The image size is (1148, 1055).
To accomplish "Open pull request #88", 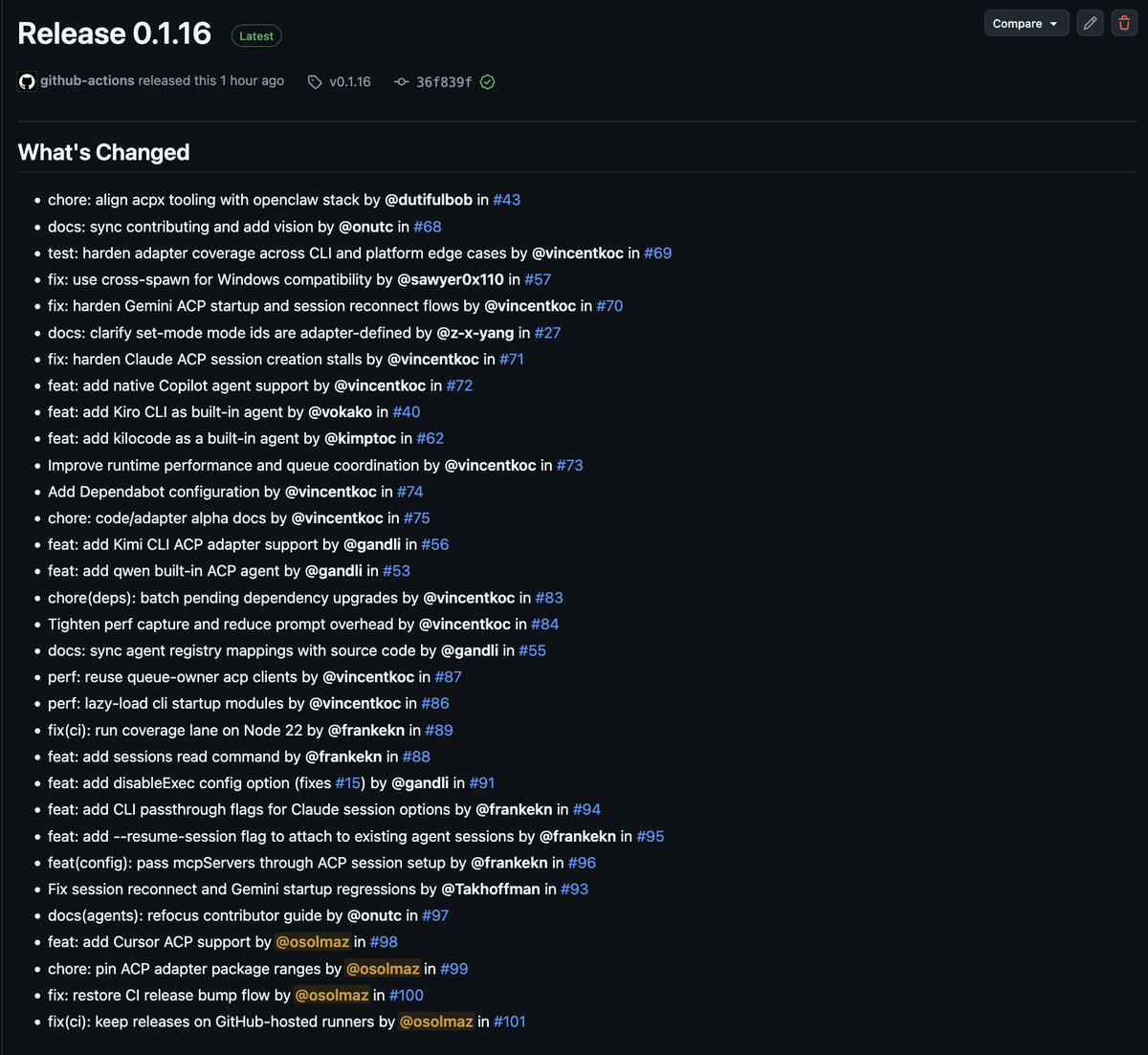I will pyautogui.click(x=417, y=757).
